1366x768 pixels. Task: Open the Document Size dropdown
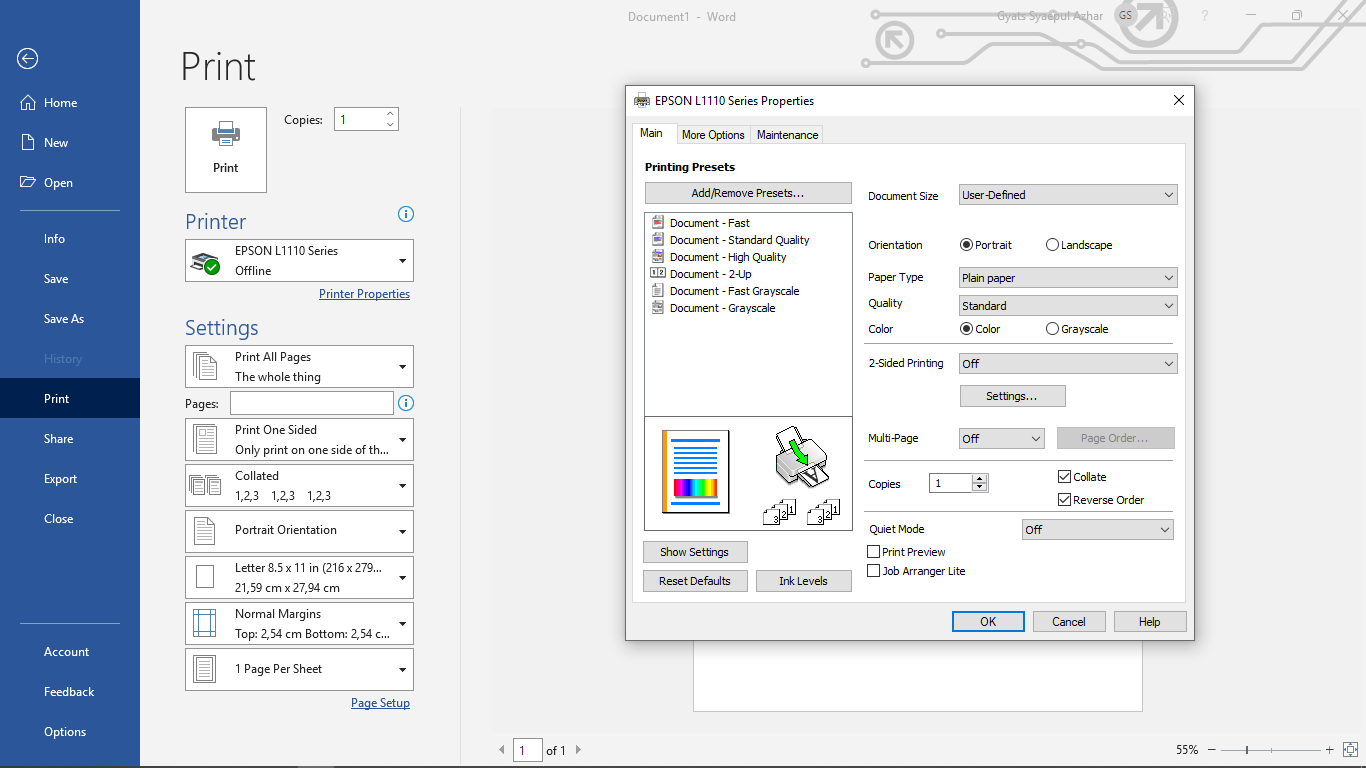1068,195
